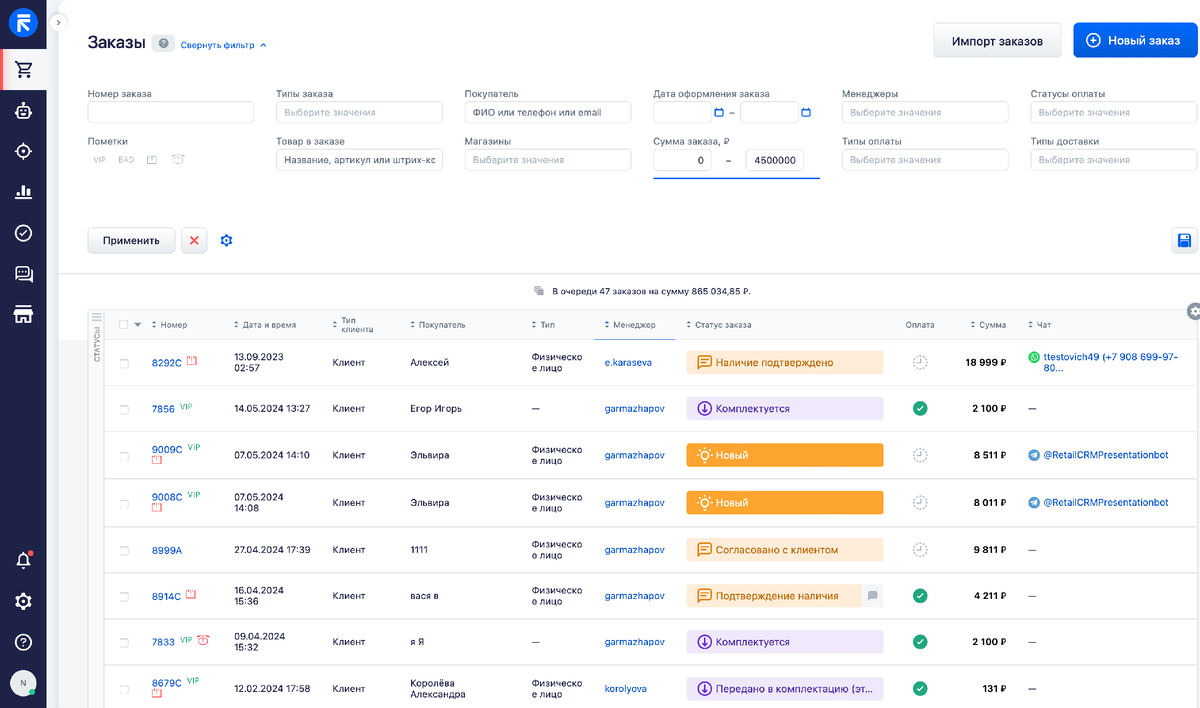Image resolution: width=1200 pixels, height=708 pixels.
Task: Open the Orders cart icon in the sidebar
Action: point(23,70)
